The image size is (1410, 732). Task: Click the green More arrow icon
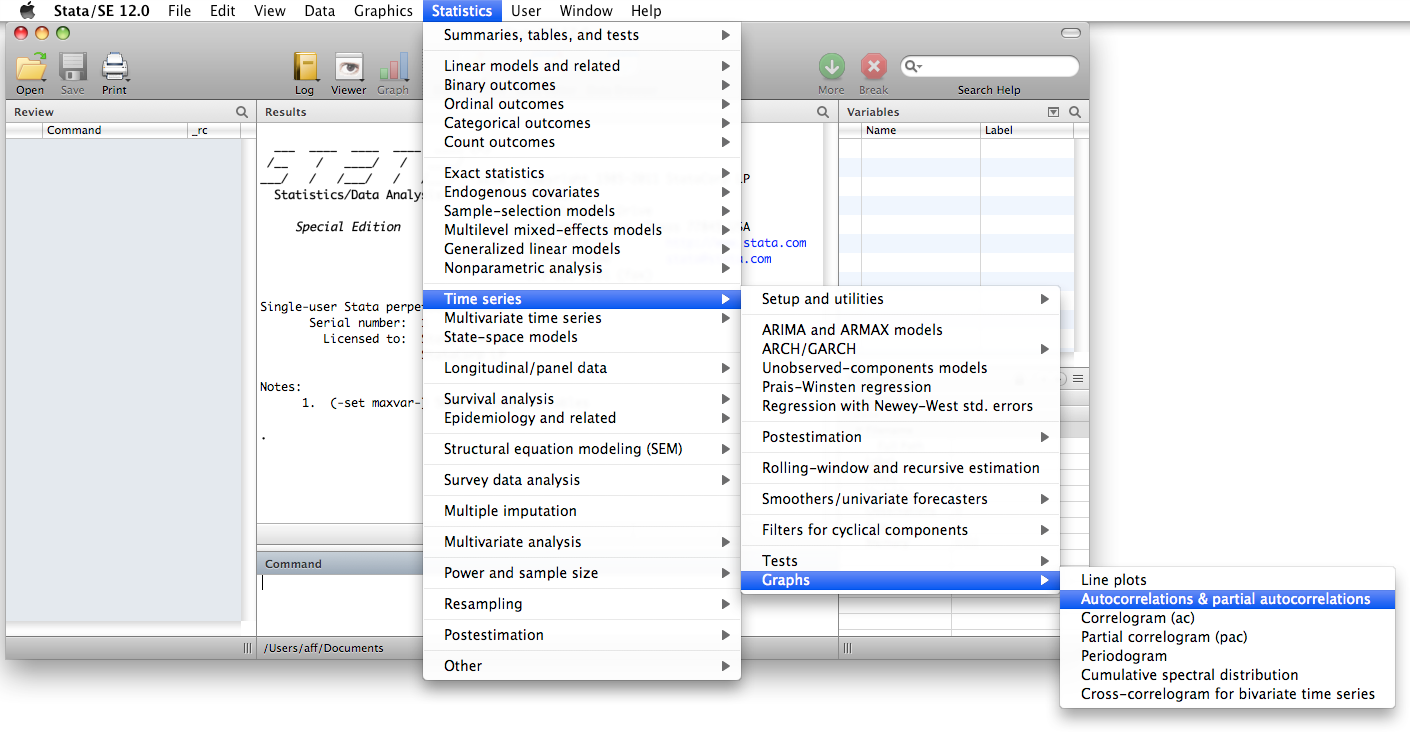tap(831, 67)
